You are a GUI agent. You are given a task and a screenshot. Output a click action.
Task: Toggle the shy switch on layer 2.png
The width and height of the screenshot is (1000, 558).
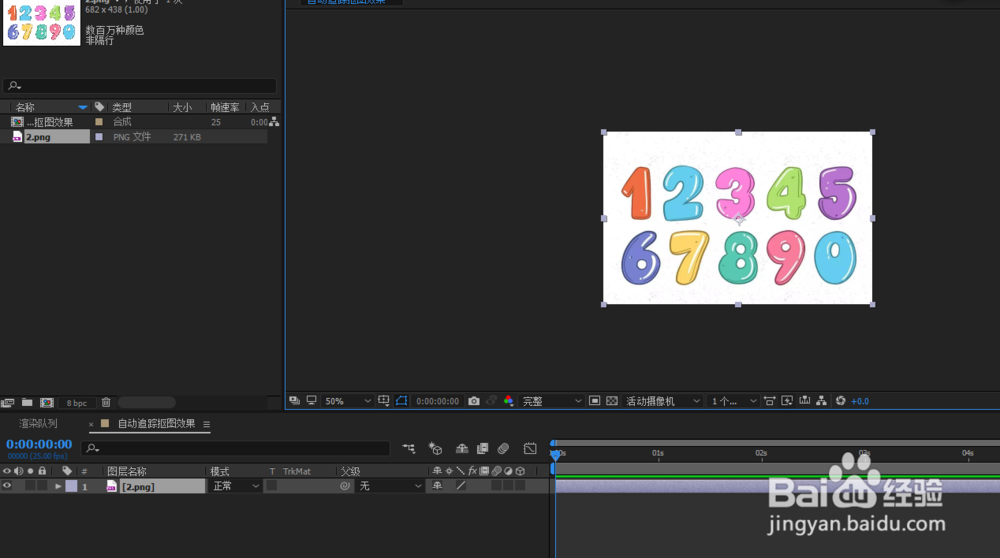coord(437,486)
